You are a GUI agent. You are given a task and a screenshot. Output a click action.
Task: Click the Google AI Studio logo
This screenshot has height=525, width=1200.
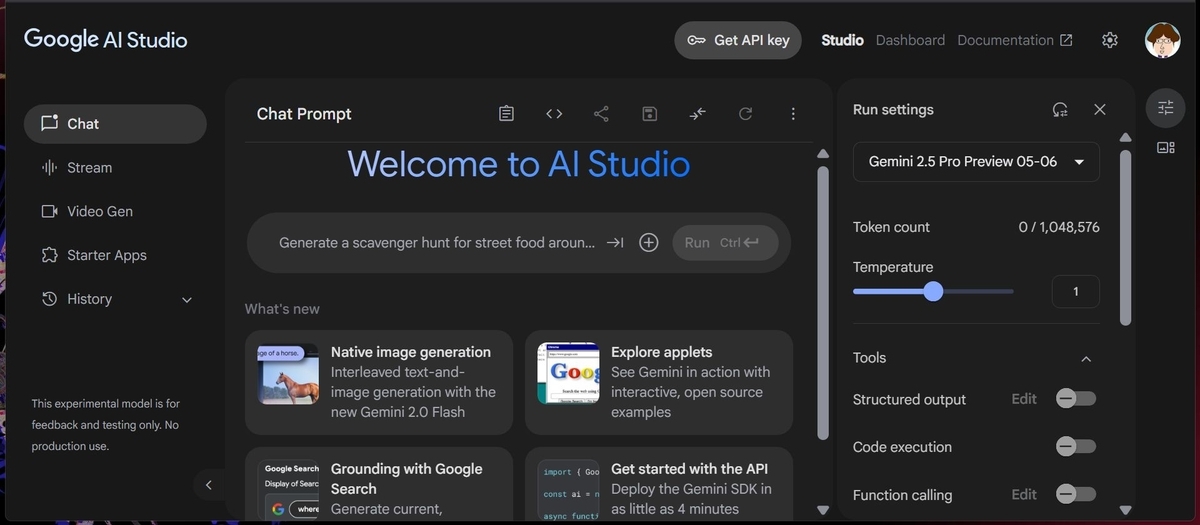[x=105, y=39]
